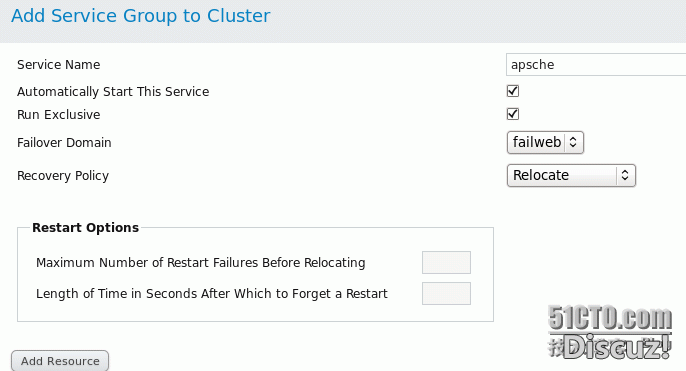The width and height of the screenshot is (686, 371).
Task: Click the Add Service Group to Cluster heading
Action: click(141, 16)
